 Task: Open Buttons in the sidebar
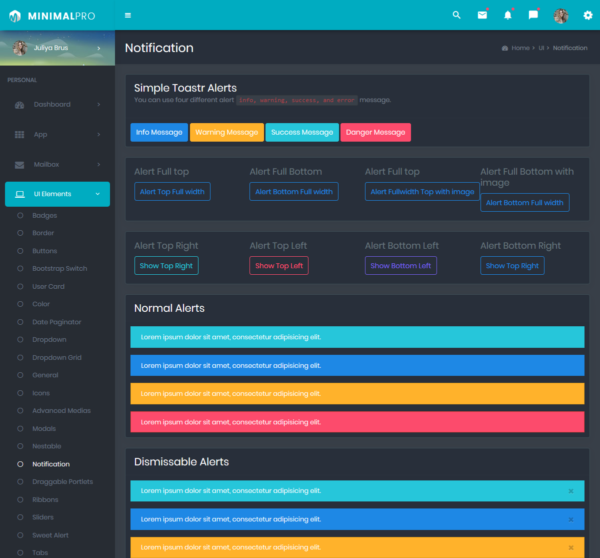[x=44, y=251]
